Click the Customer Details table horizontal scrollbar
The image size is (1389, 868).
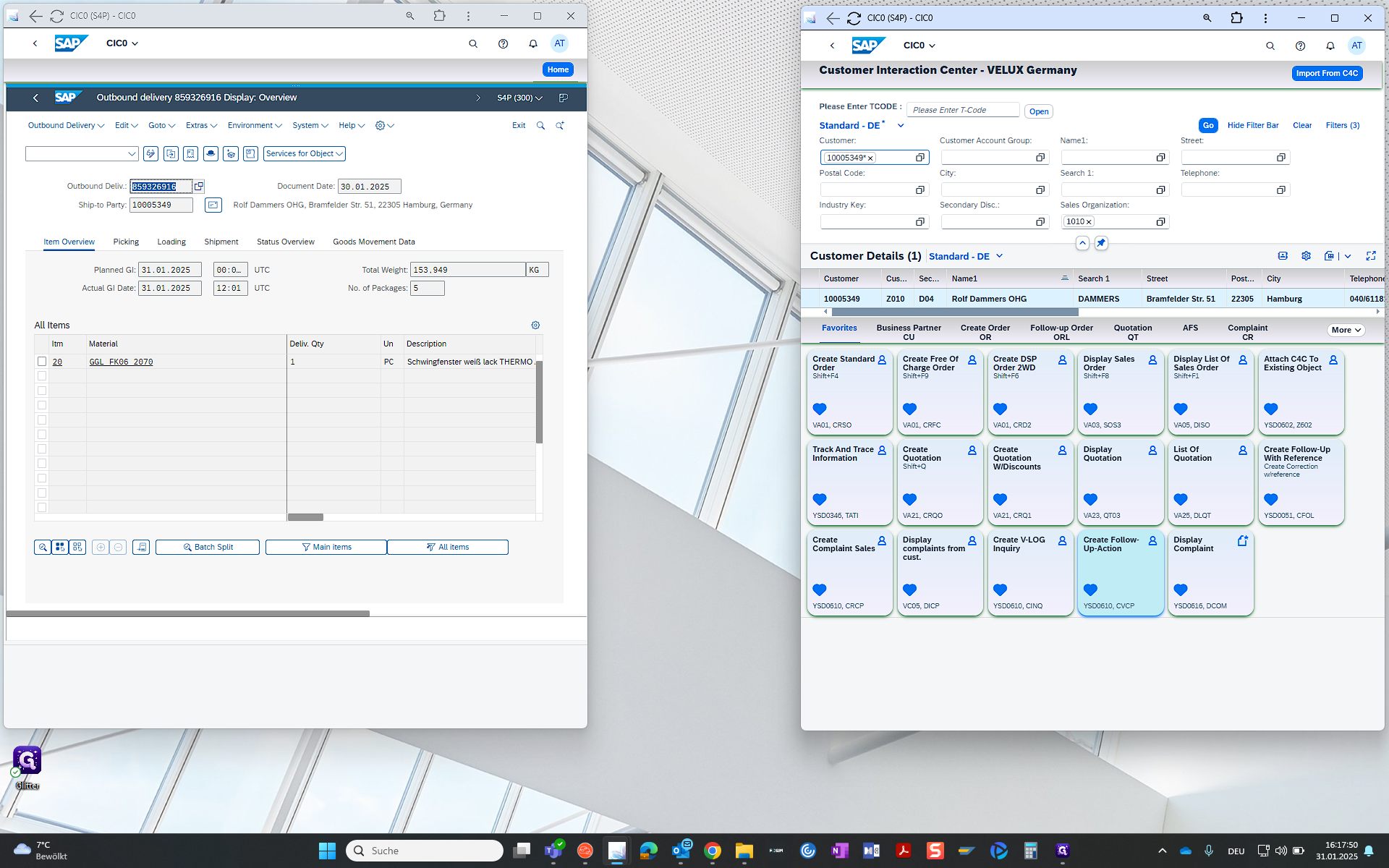click(x=955, y=312)
